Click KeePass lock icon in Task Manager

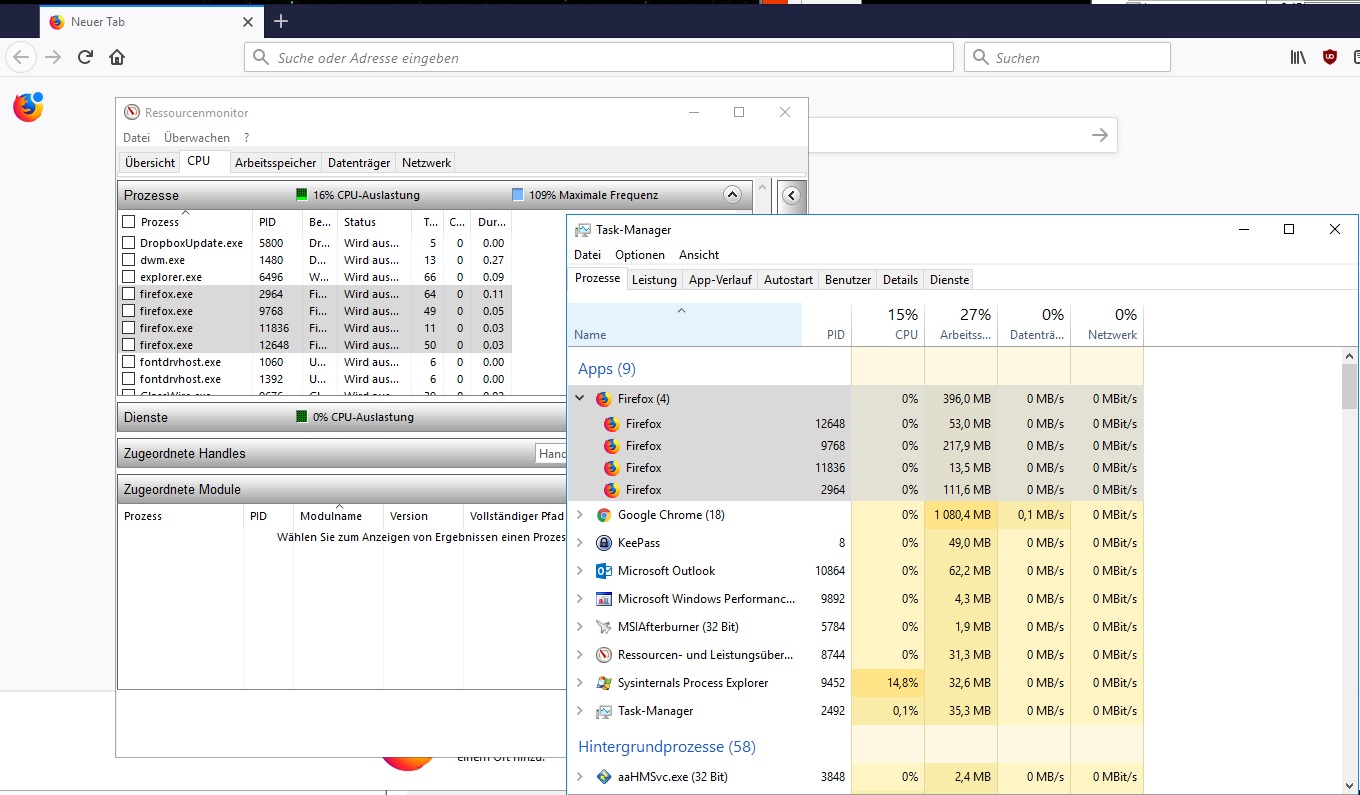tap(603, 543)
